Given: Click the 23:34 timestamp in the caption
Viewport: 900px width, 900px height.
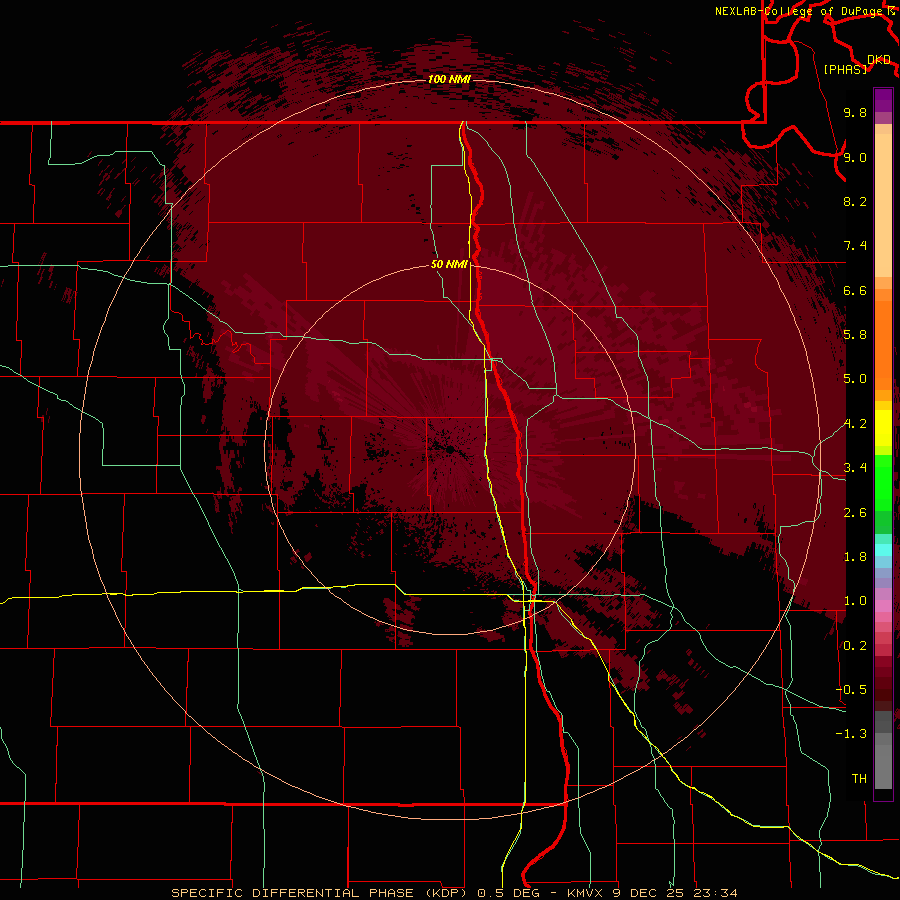Looking at the screenshot, I should pyautogui.click(x=716, y=893).
